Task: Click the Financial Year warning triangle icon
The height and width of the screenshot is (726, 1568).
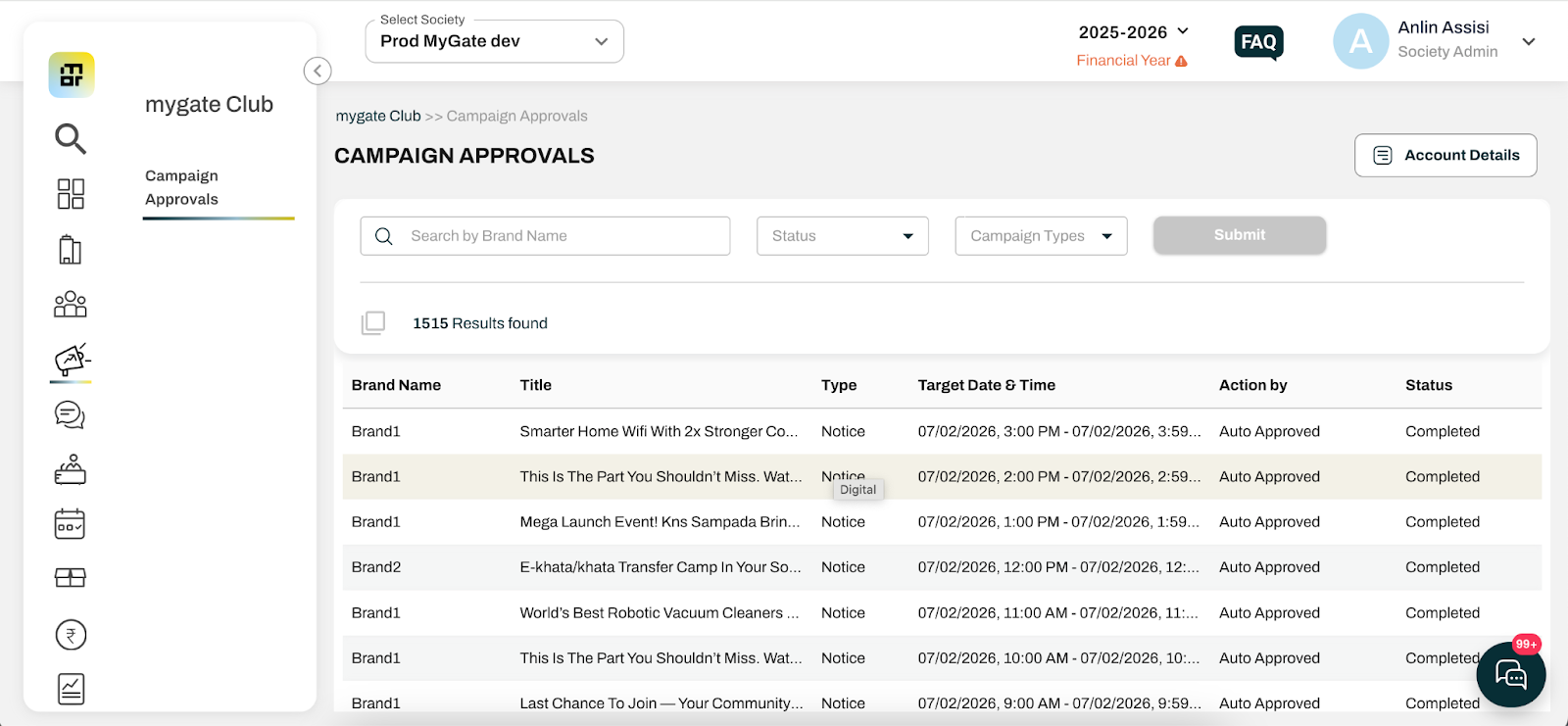Action: 1181,61
